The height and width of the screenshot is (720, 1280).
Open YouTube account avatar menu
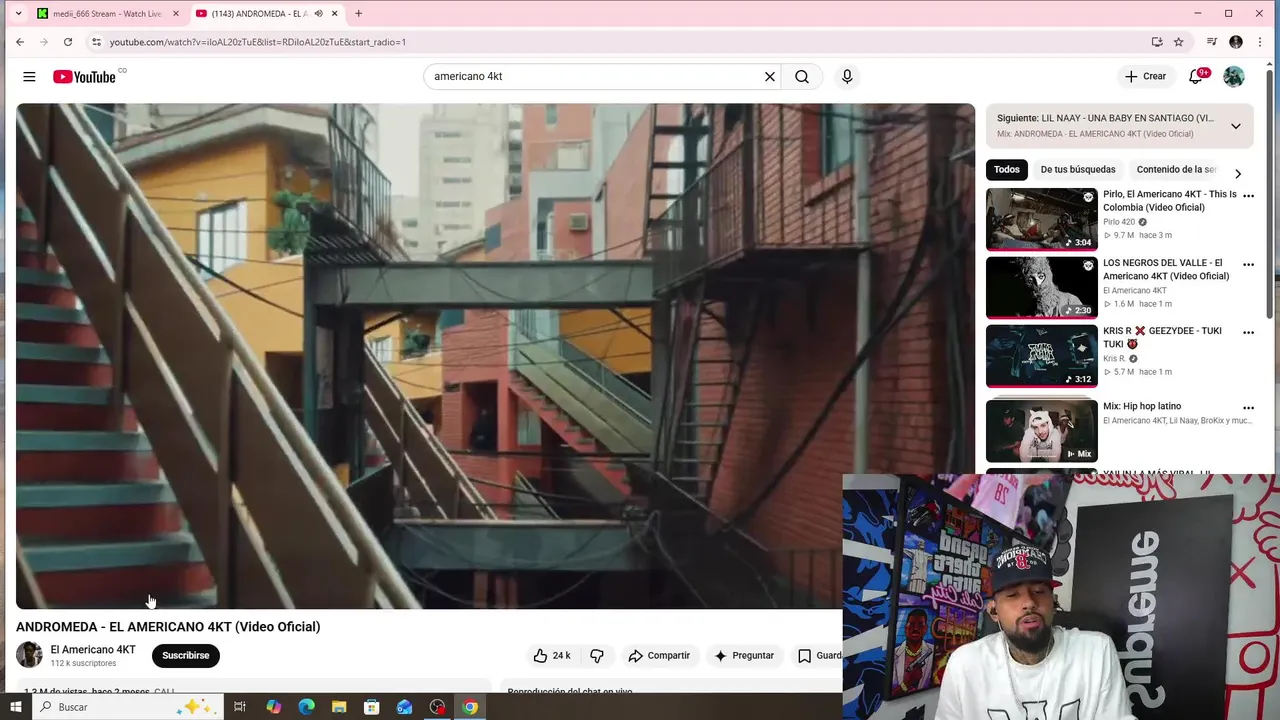[1234, 76]
